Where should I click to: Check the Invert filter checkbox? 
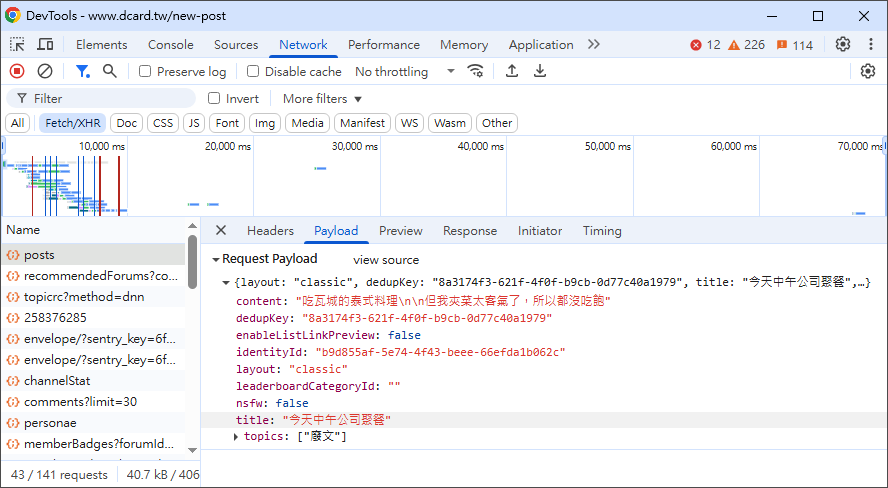click(214, 99)
